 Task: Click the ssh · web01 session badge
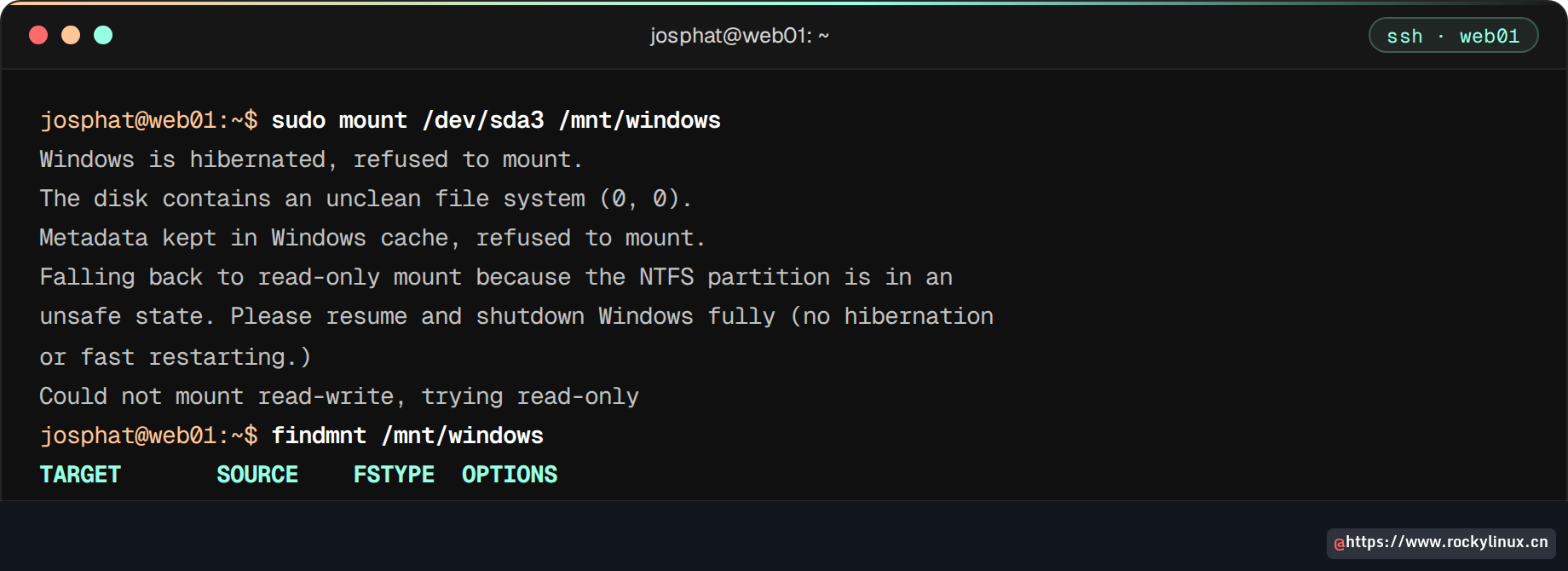pos(1453,36)
